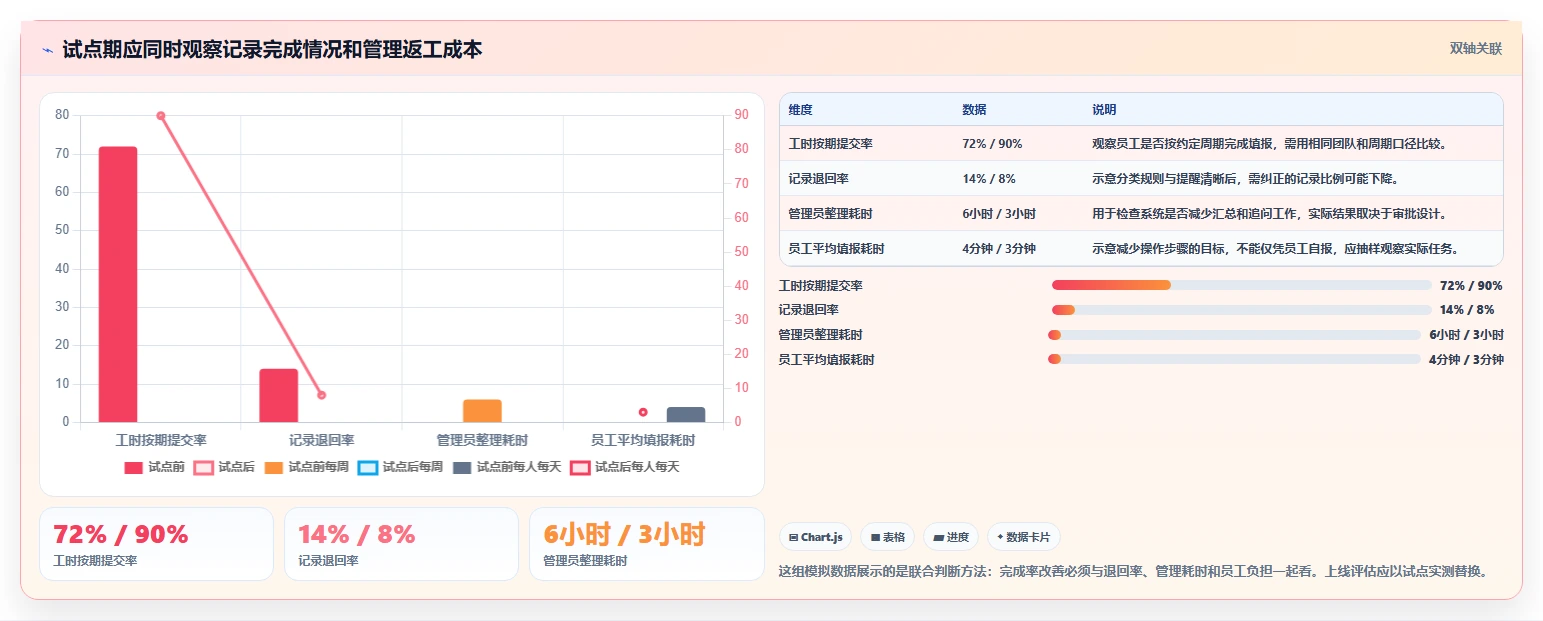Image resolution: width=1543 pixels, height=621 pixels.
Task: Click the red bar for 记录退回率
Action: click(x=279, y=396)
